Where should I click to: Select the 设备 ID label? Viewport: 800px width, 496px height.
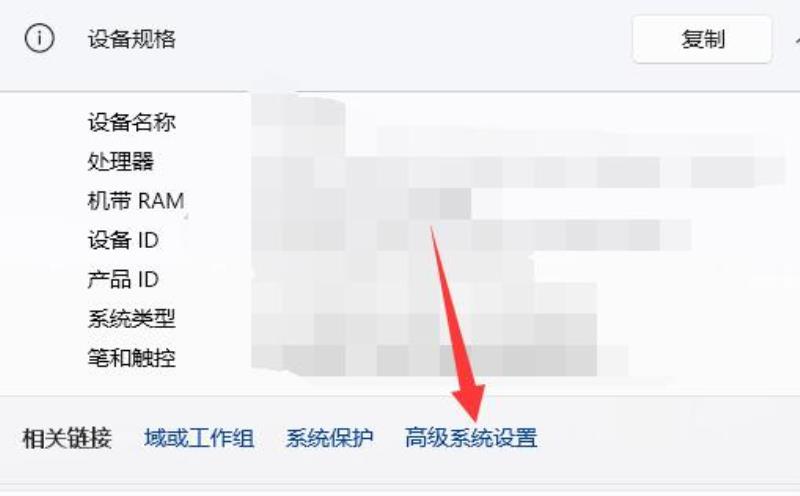123,240
